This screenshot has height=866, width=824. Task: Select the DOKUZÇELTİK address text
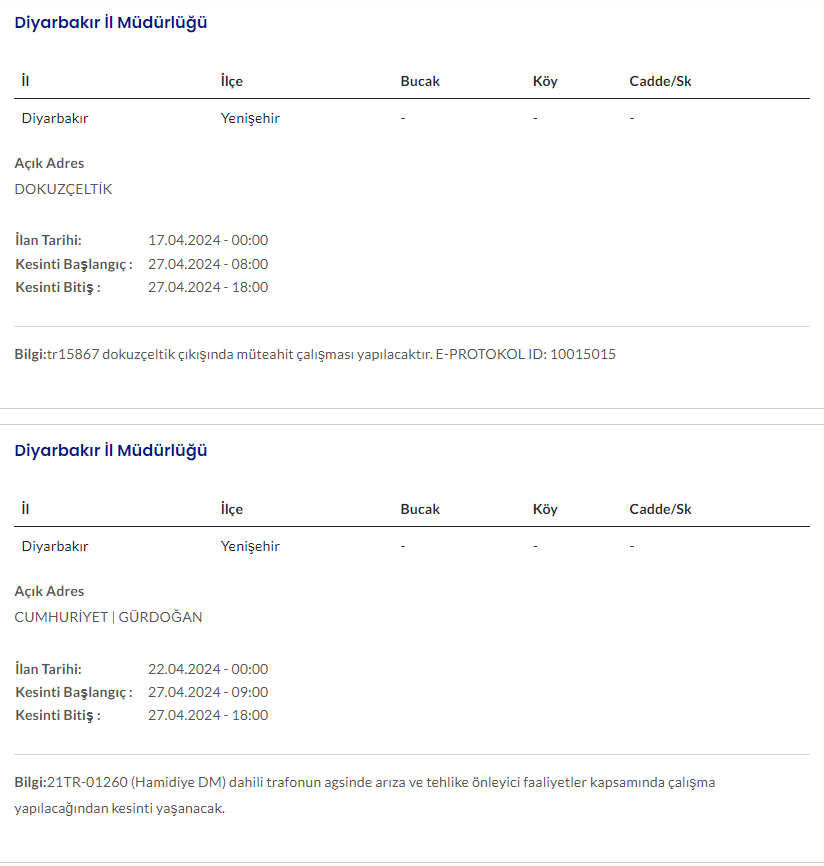64,189
